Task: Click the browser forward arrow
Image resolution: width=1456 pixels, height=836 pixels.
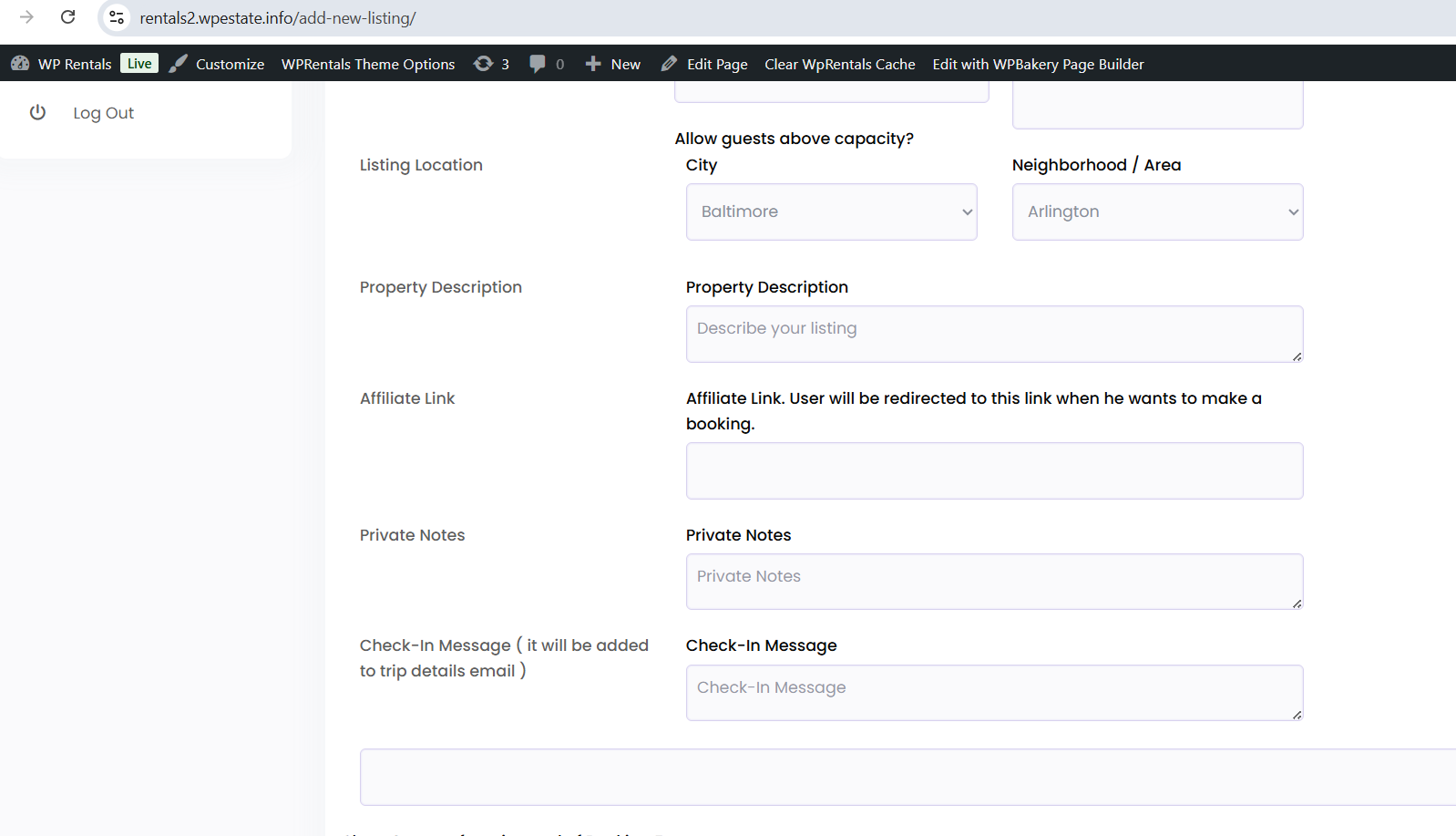Action: click(x=26, y=17)
